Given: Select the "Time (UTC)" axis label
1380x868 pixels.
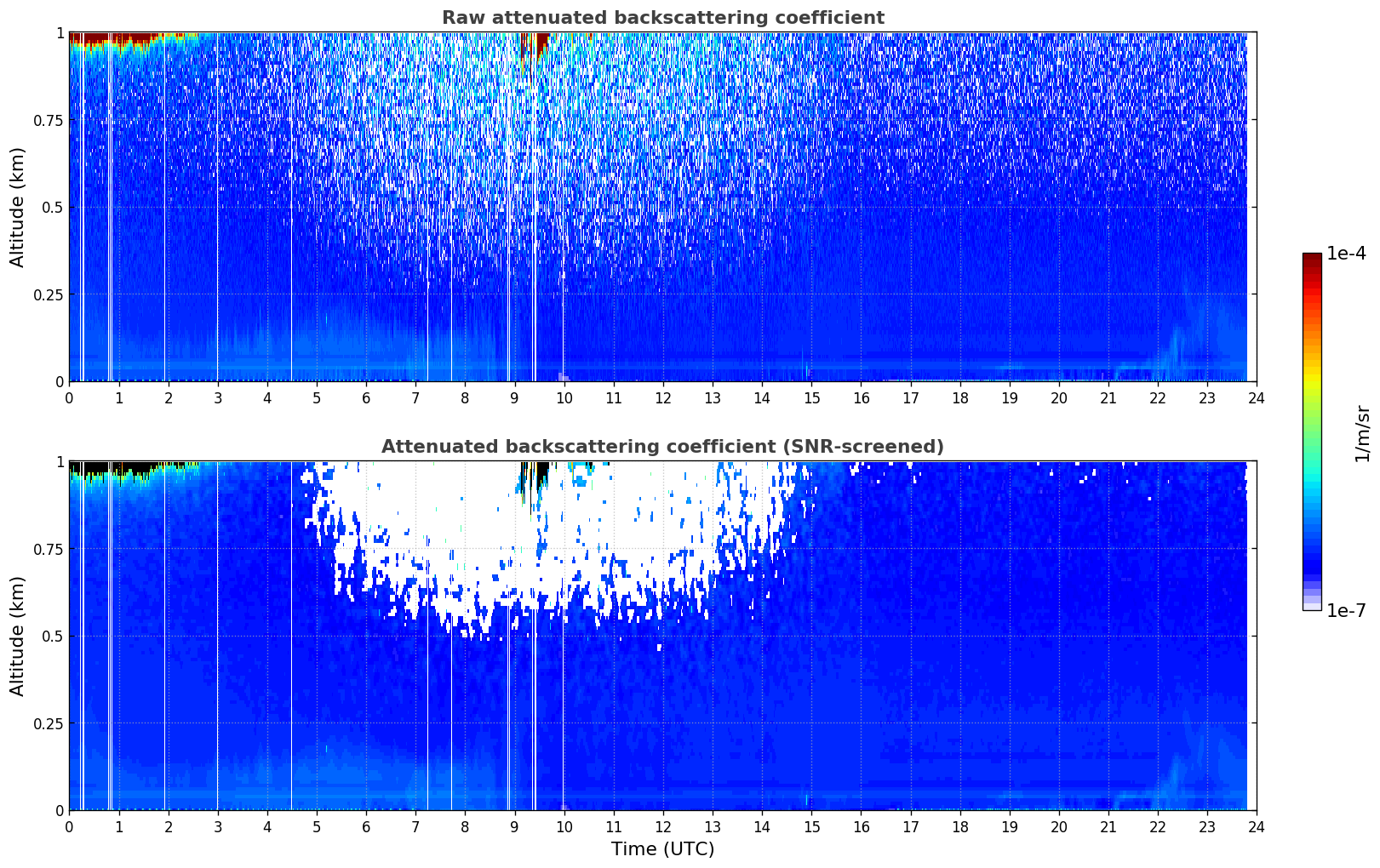Looking at the screenshot, I should click(x=662, y=849).
